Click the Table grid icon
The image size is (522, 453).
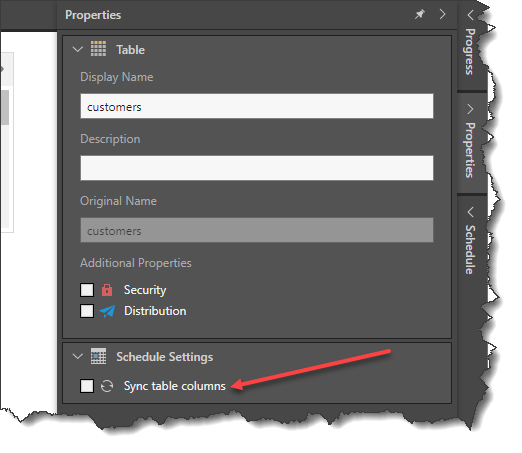(x=98, y=49)
